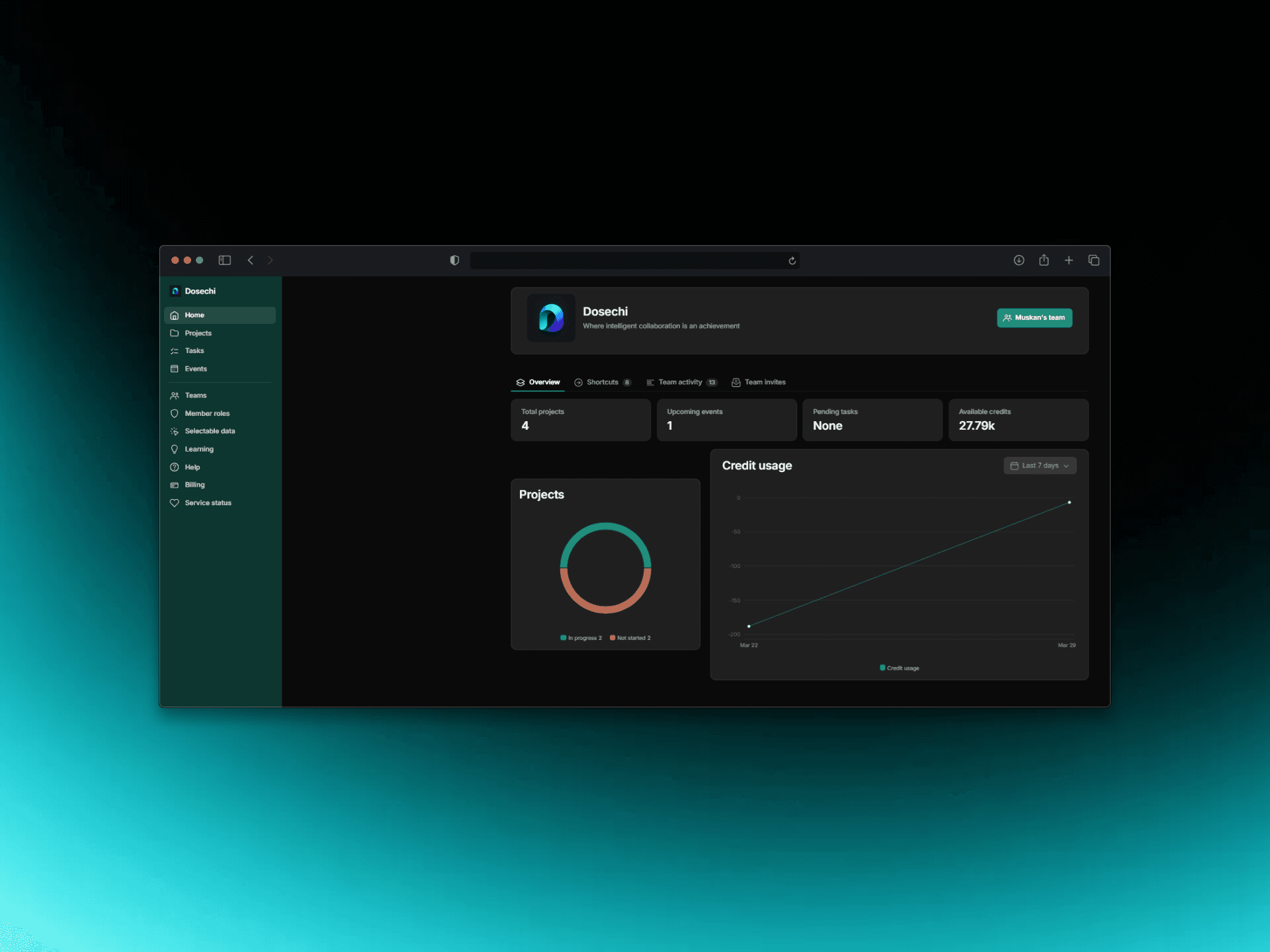Toggle In progress legend in Projects chart
This screenshot has width=1270, height=952.
[581, 638]
